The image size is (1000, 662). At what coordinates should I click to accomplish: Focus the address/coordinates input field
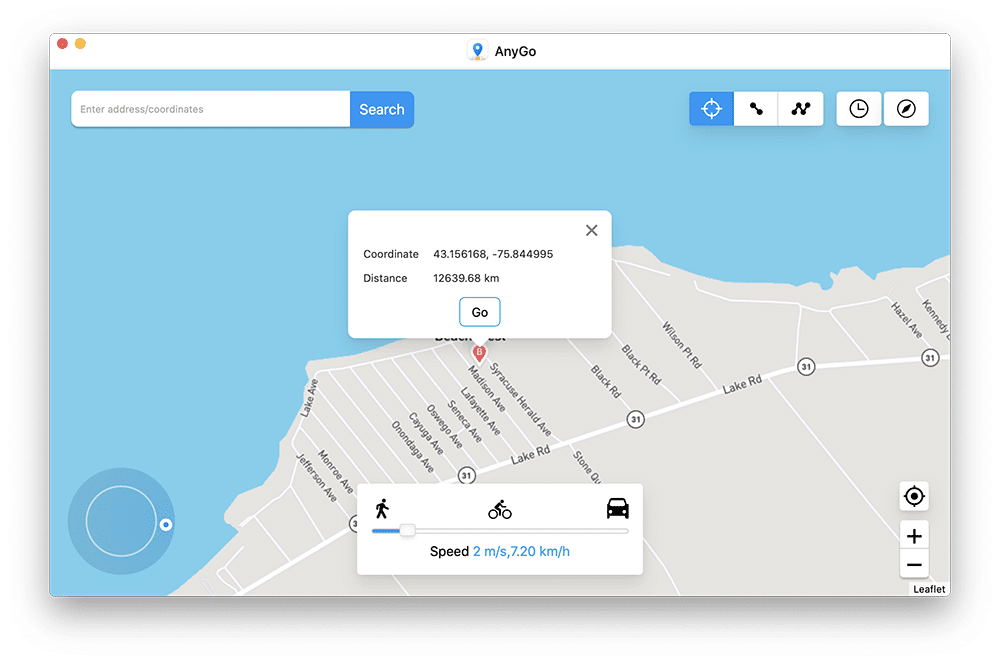coord(210,109)
